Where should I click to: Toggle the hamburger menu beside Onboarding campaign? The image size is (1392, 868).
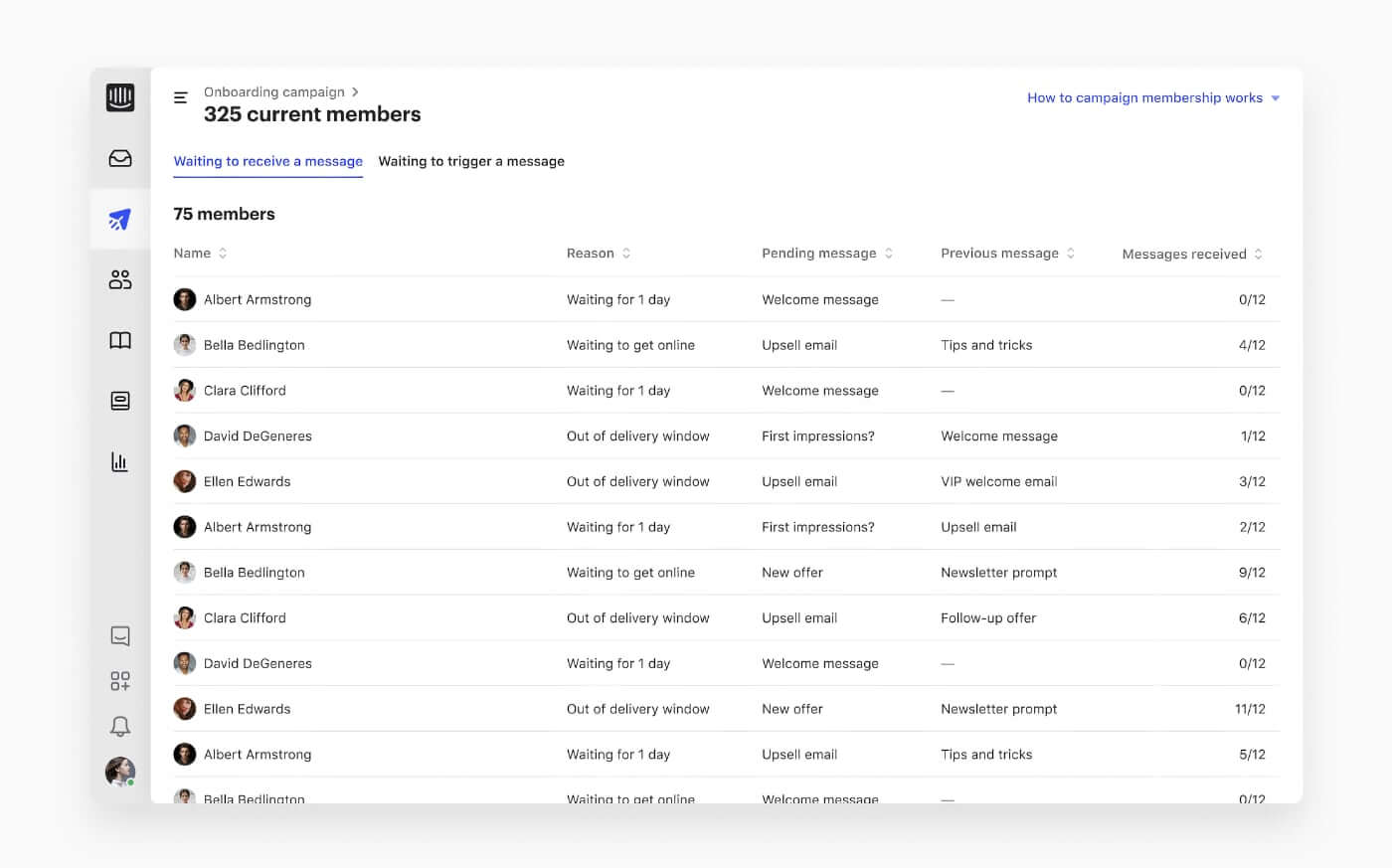[181, 97]
